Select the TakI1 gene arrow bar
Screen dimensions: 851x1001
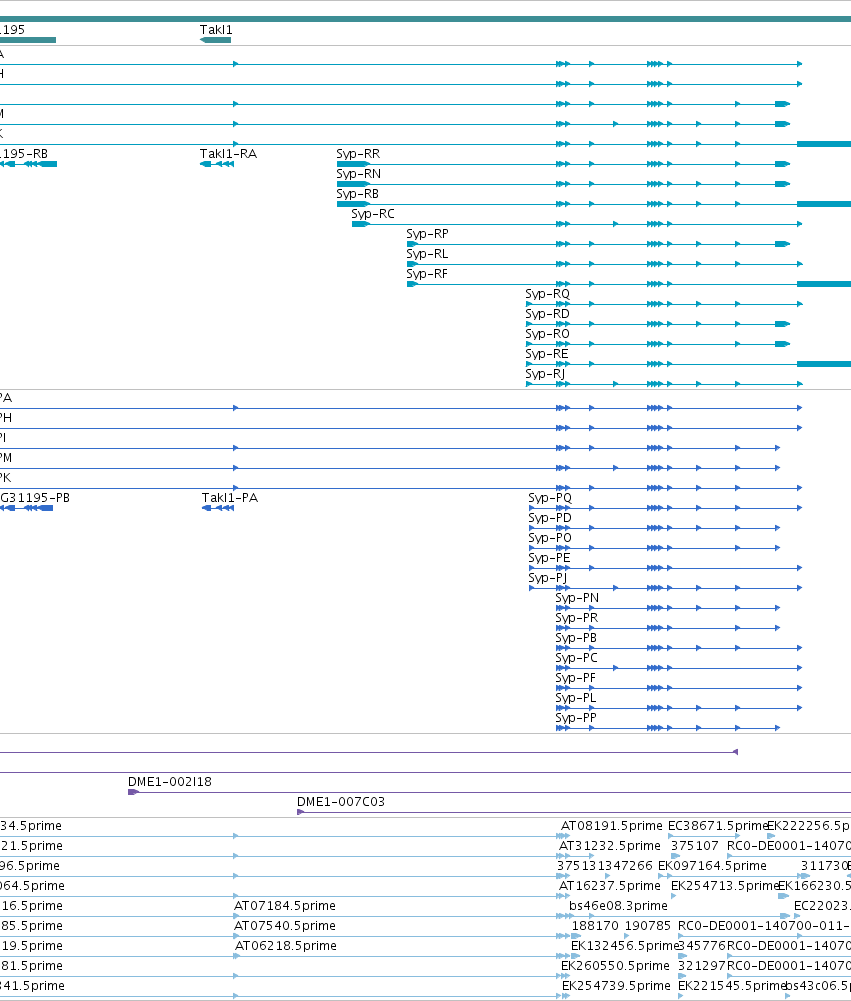pos(215,40)
